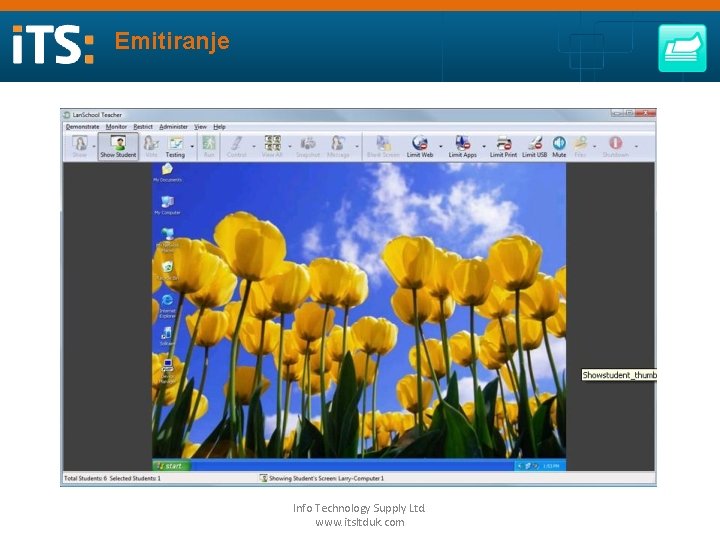
Task: Expand the Message dropdown arrow
Action: pos(357,146)
